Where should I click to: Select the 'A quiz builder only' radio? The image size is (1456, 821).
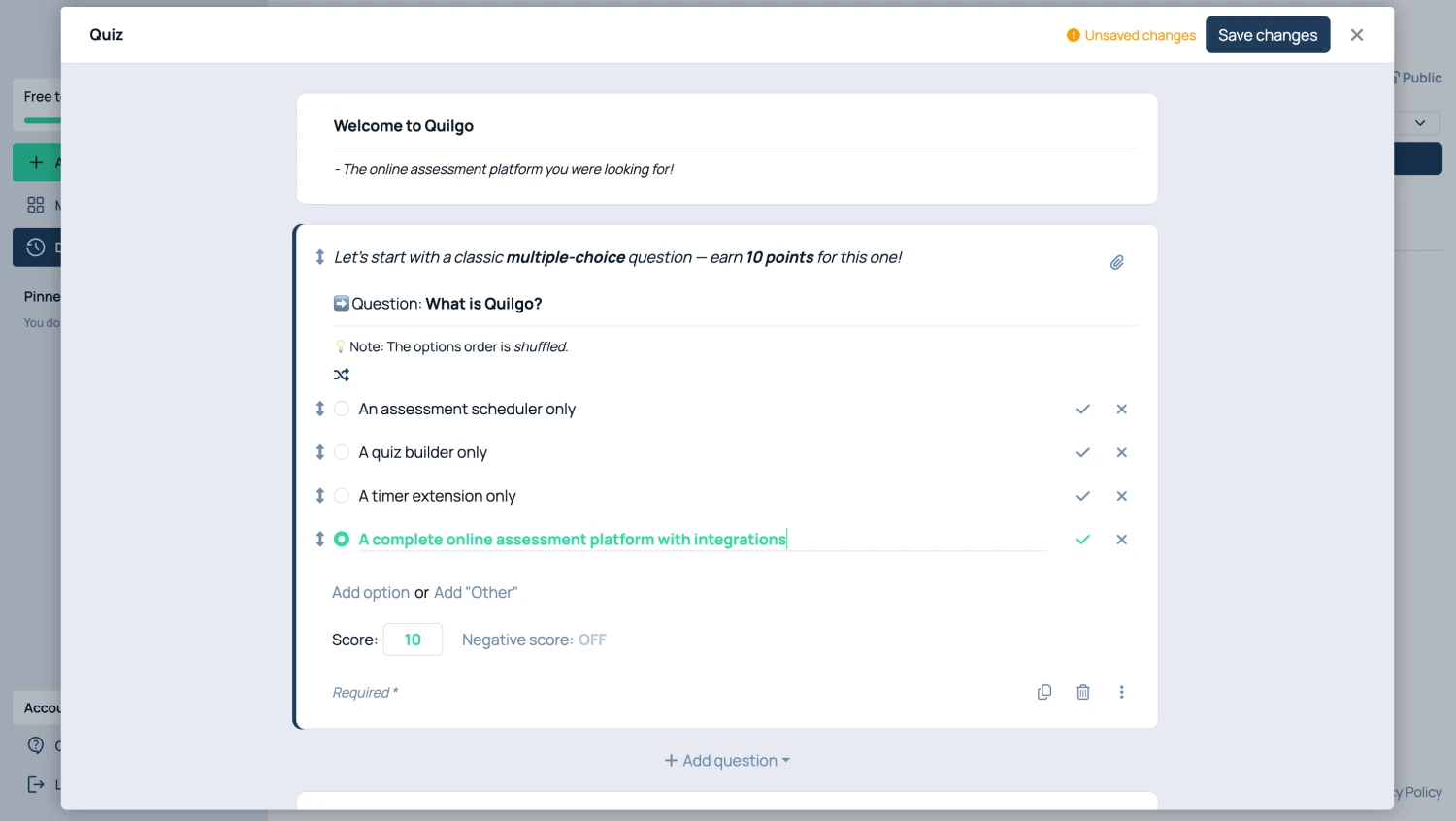pos(342,452)
